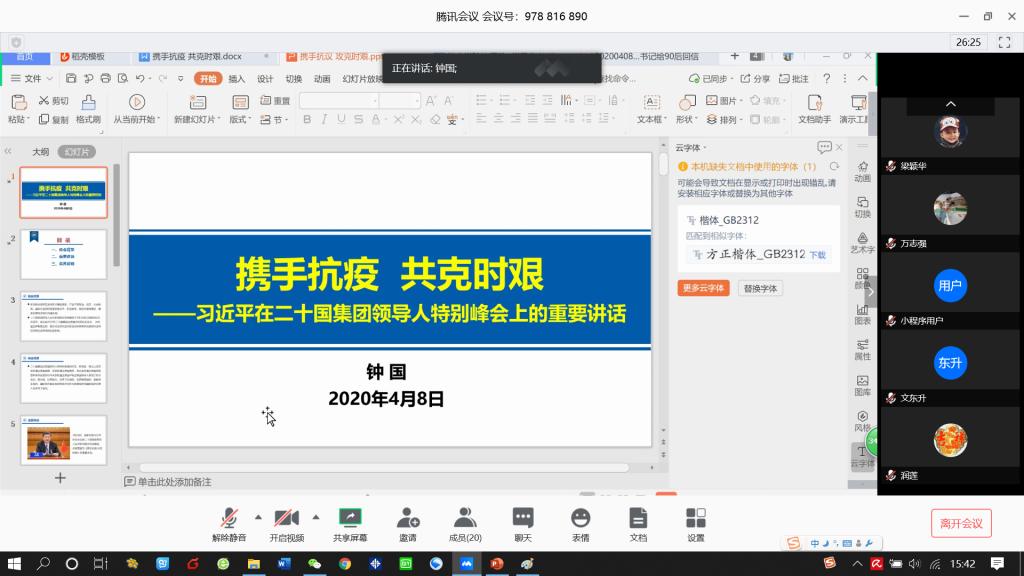Open the emoji reactions icon
The height and width of the screenshot is (576, 1024).
[x=580, y=517]
